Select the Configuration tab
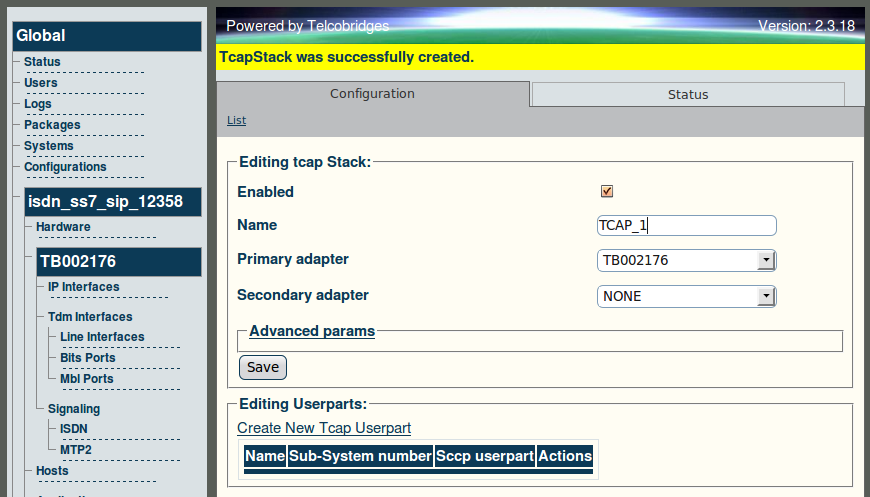Image resolution: width=870 pixels, height=497 pixels. coord(372,94)
